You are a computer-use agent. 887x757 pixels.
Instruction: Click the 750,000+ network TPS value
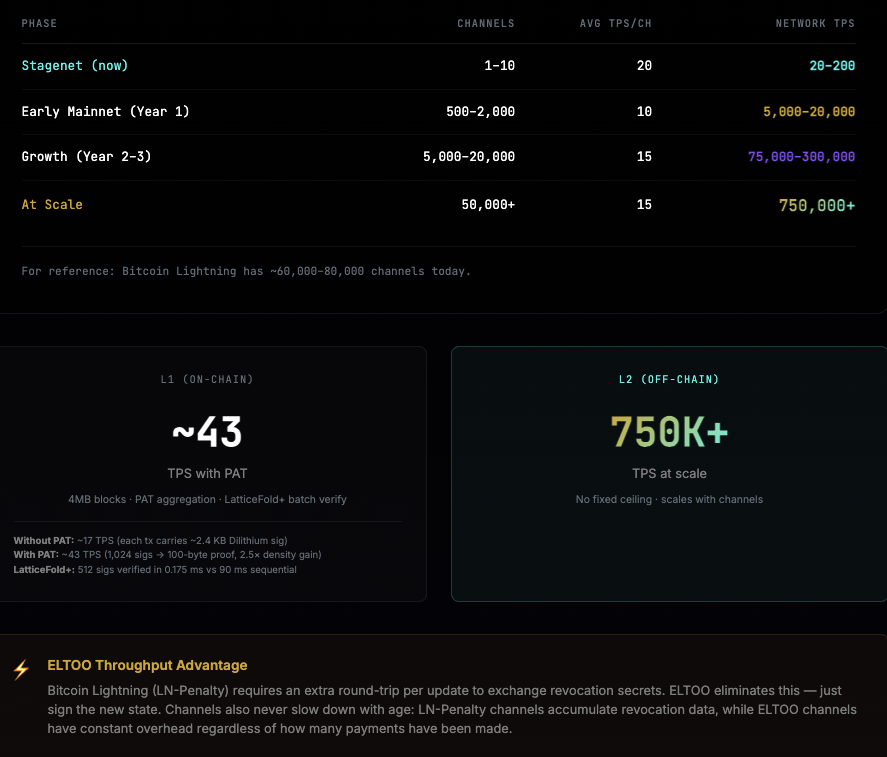(817, 205)
